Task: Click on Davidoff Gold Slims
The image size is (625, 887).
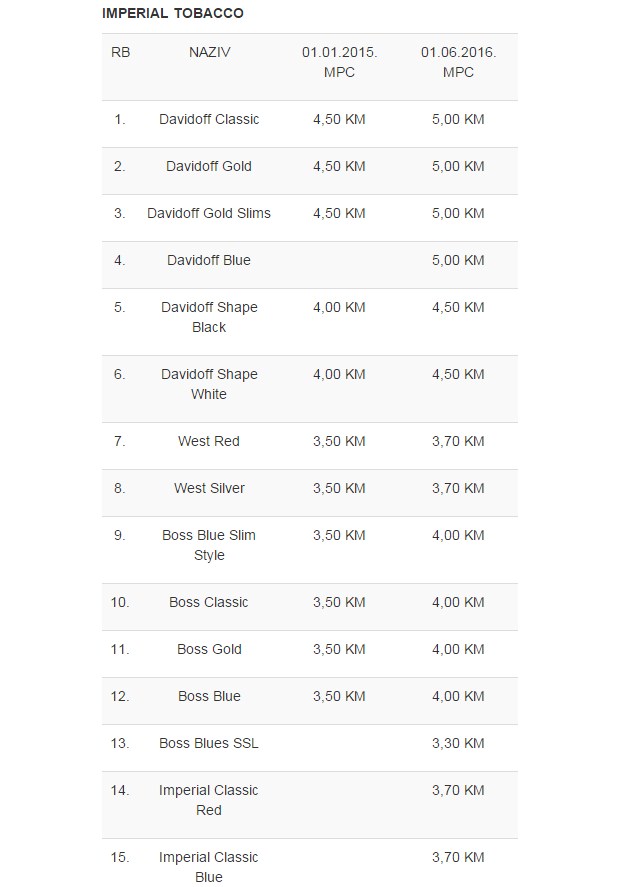Action: click(x=209, y=213)
